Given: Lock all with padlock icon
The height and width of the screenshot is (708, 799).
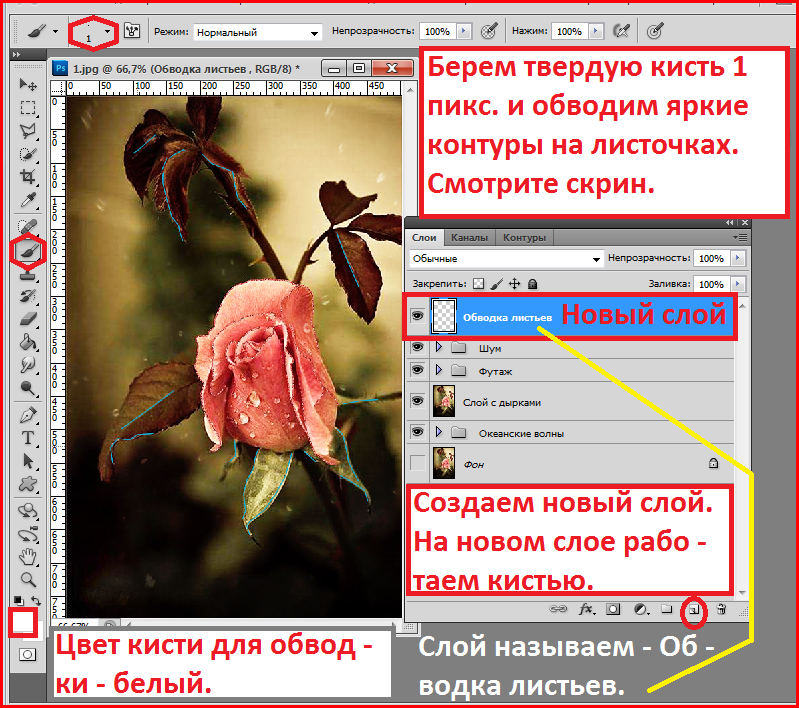Looking at the screenshot, I should pyautogui.click(x=532, y=284).
